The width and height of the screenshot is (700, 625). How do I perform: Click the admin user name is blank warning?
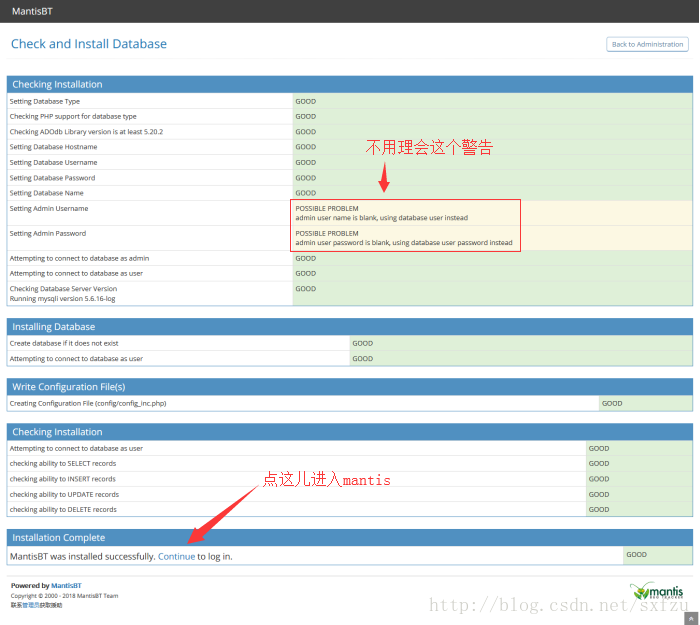(x=382, y=218)
